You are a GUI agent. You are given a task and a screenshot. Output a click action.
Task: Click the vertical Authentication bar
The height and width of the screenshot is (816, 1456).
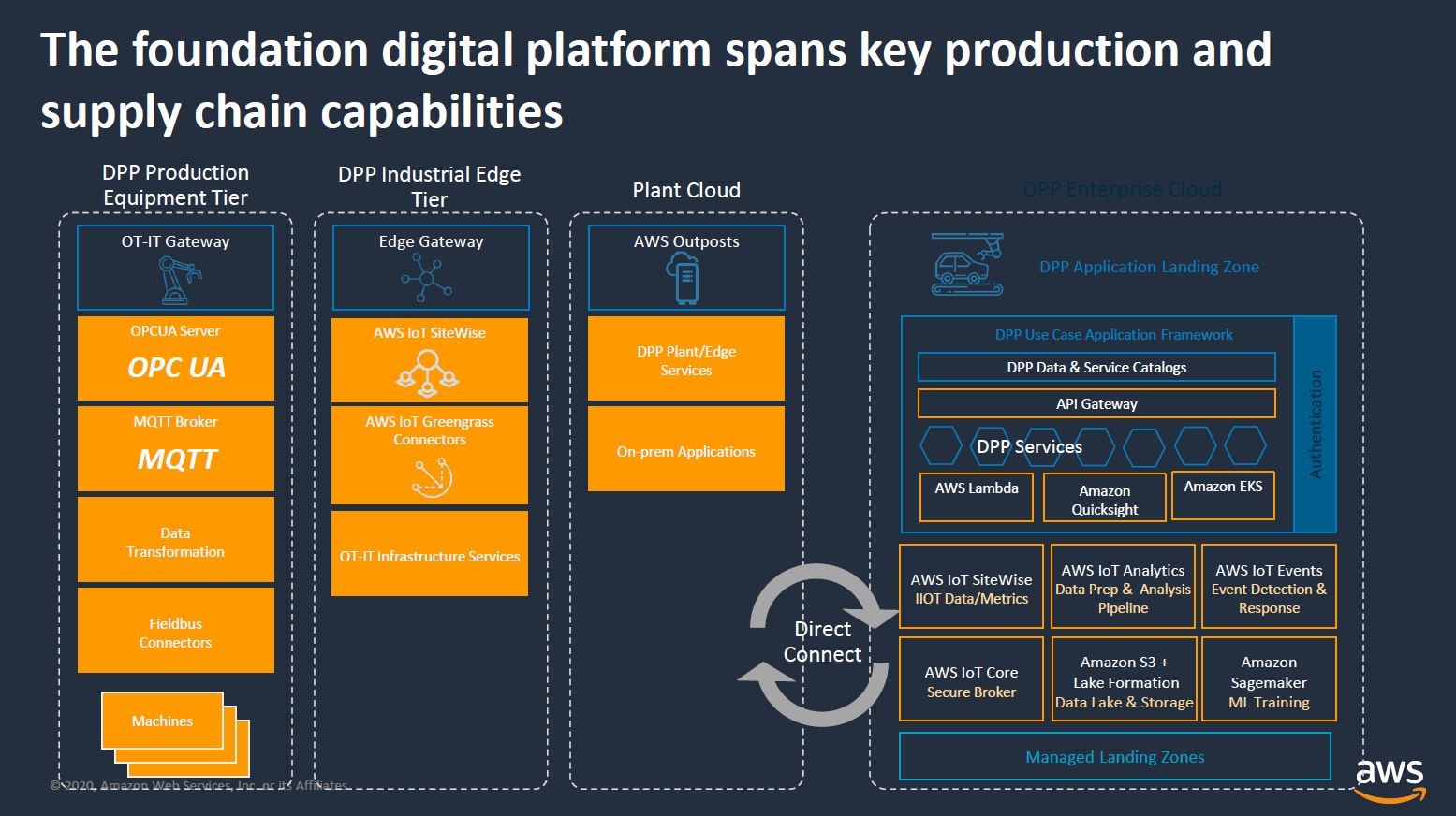tap(1315, 424)
